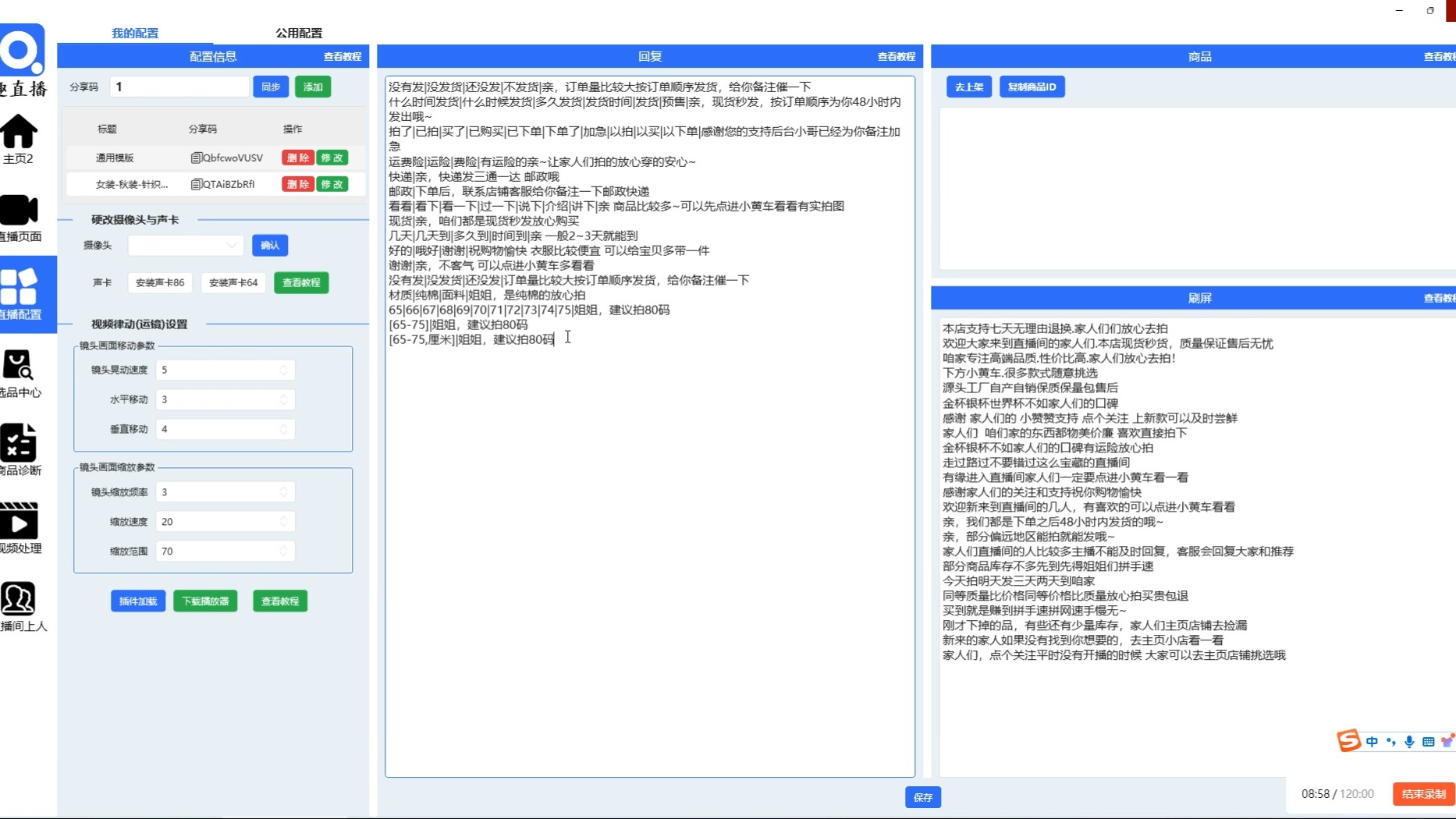Viewport: 1456px width, 819px height.
Task: Adjust the 垂直移动 stepper arrows
Action: coord(283,429)
